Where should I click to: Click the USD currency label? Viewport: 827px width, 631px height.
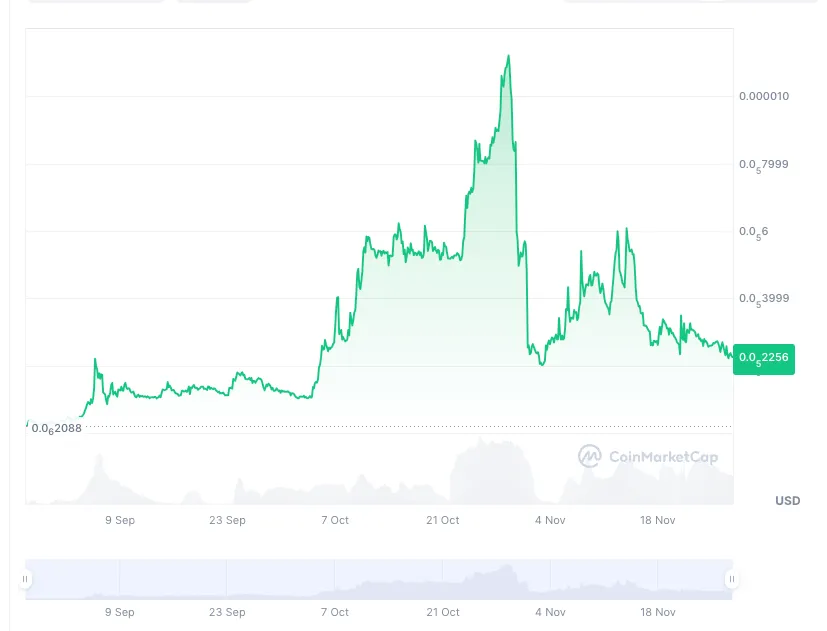pos(787,501)
